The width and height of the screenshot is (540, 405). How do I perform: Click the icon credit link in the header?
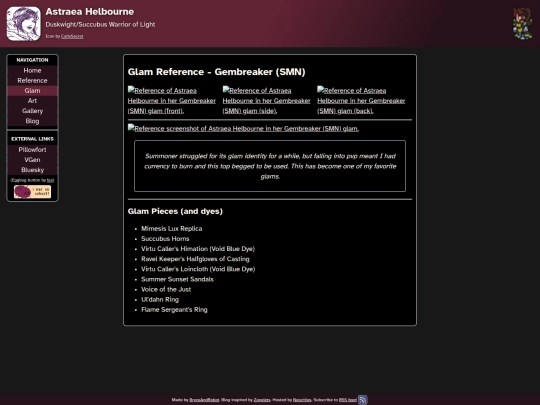pos(72,36)
